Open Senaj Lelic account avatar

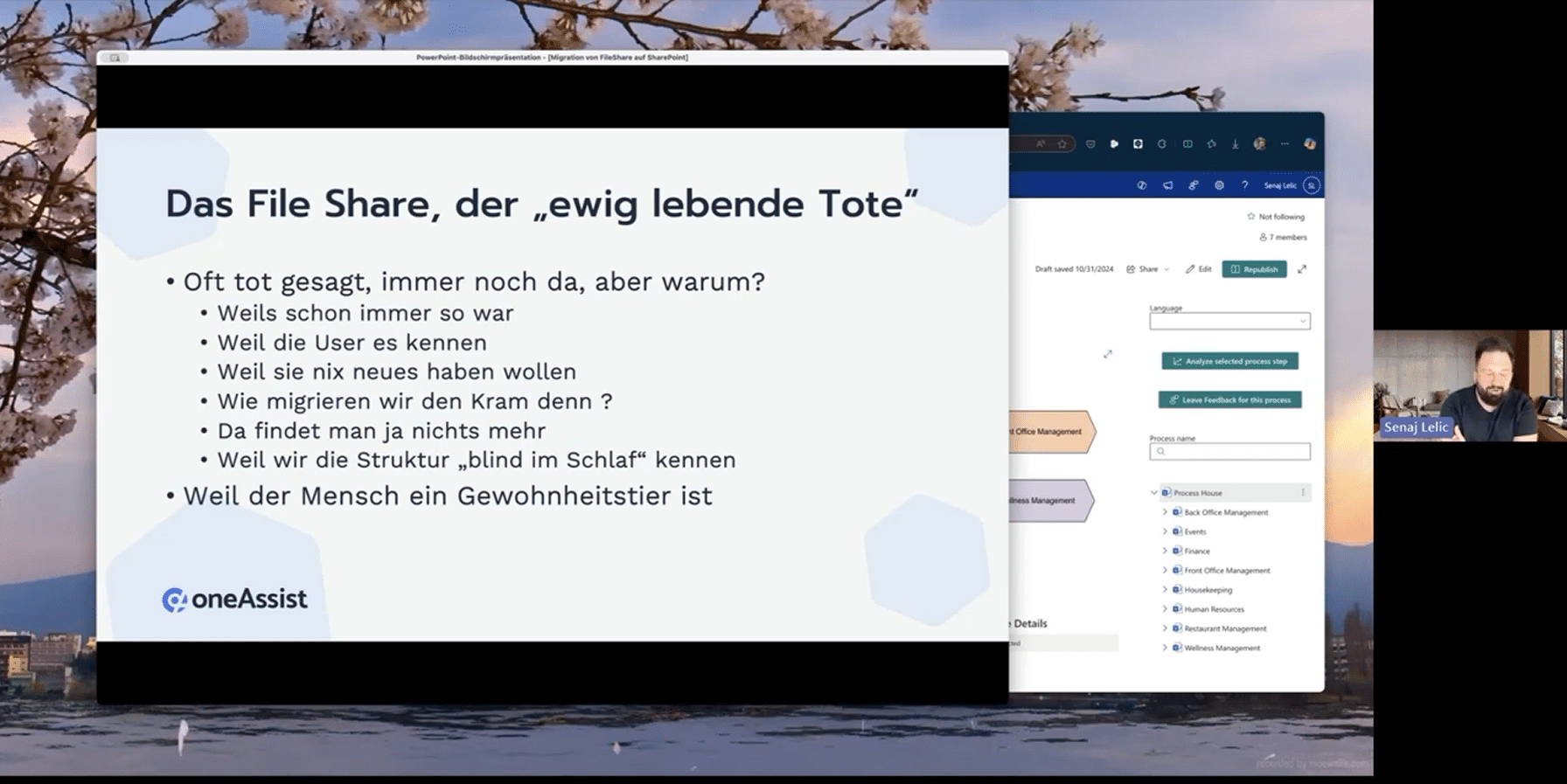click(1311, 185)
